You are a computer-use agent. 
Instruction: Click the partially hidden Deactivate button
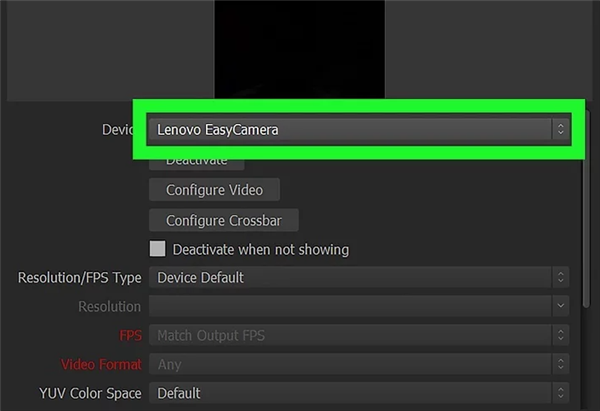click(x=197, y=164)
